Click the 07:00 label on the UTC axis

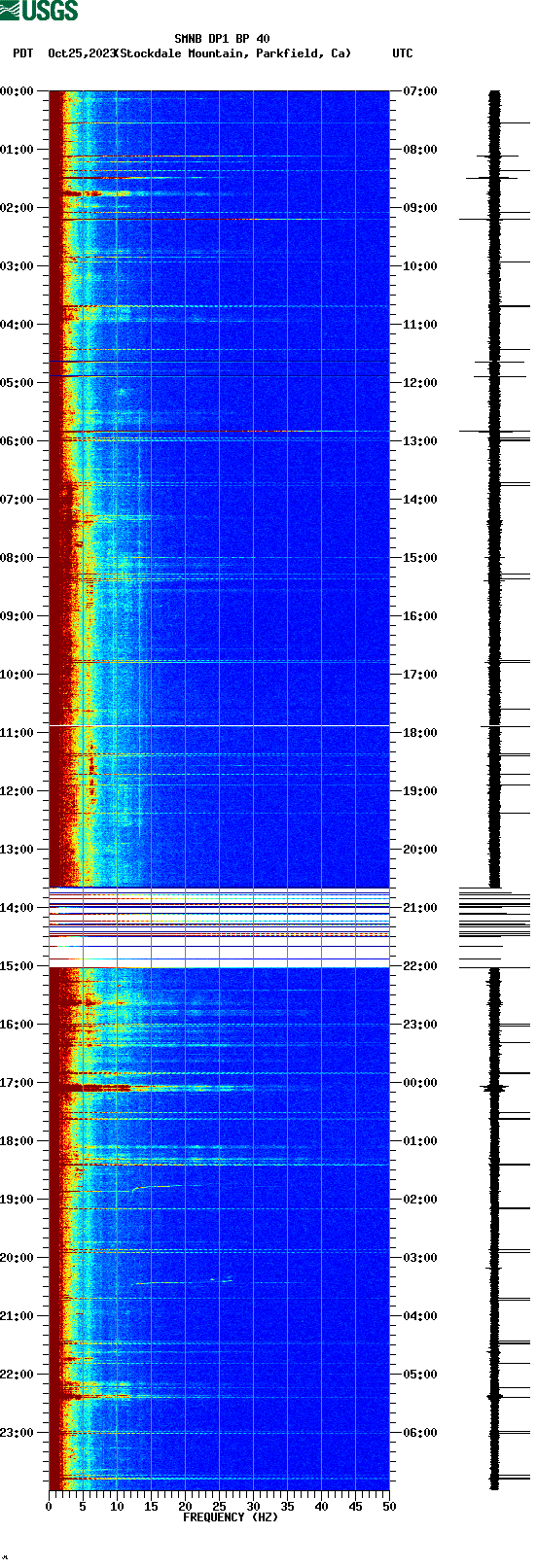[420, 91]
